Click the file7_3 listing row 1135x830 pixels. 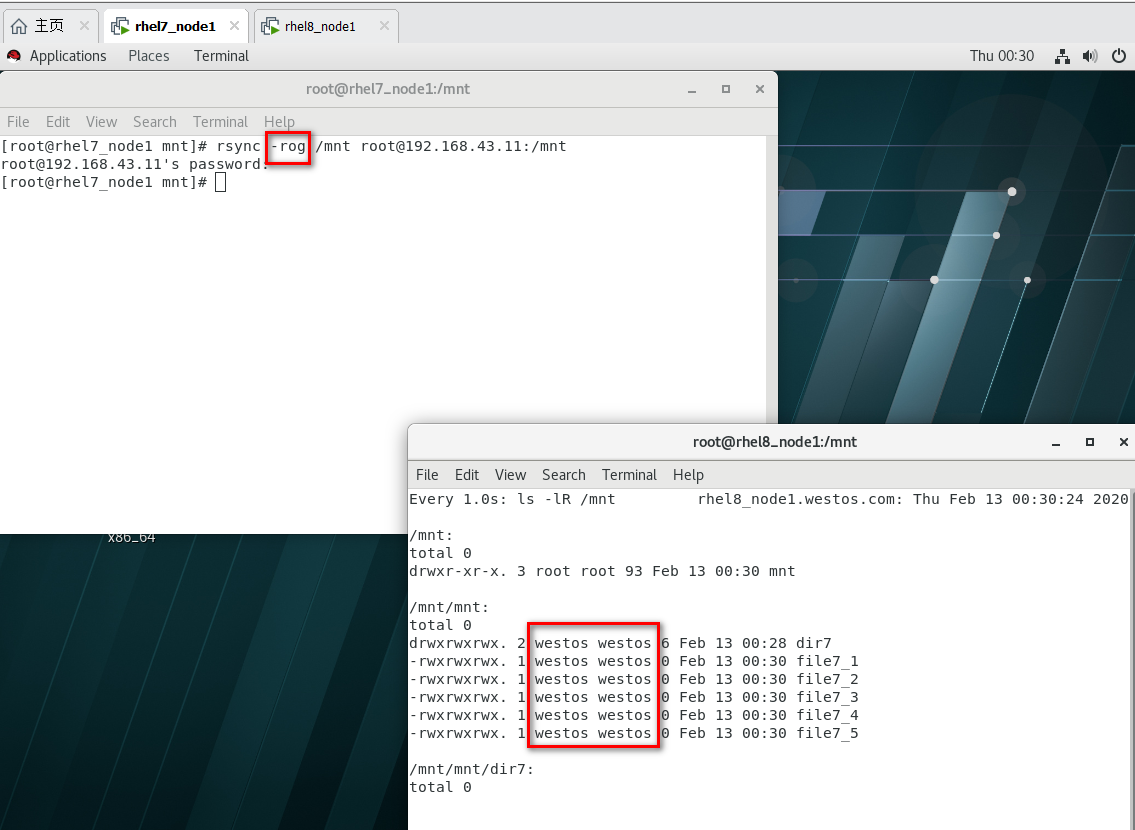point(634,698)
